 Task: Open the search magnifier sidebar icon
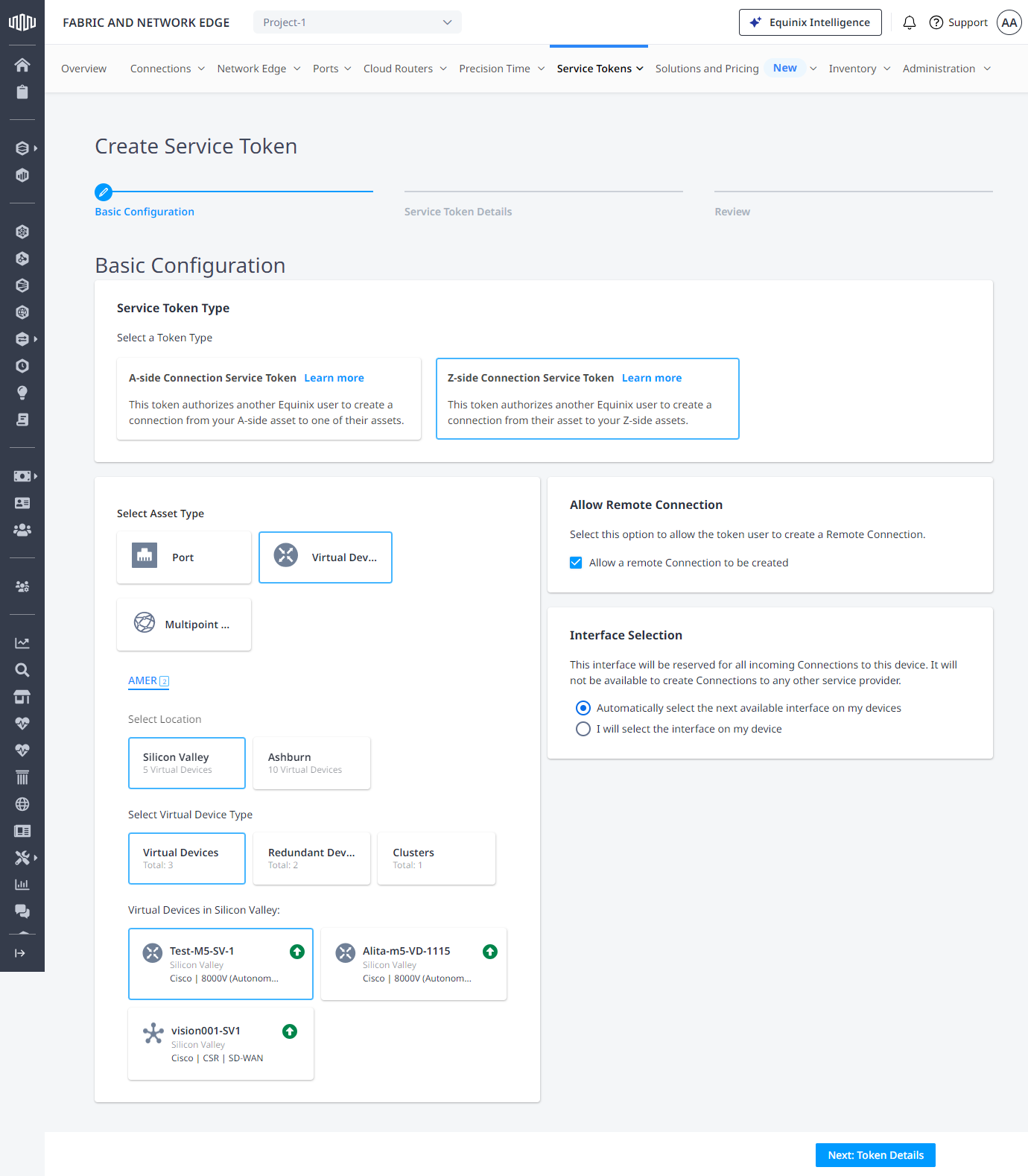pyautogui.click(x=22, y=670)
